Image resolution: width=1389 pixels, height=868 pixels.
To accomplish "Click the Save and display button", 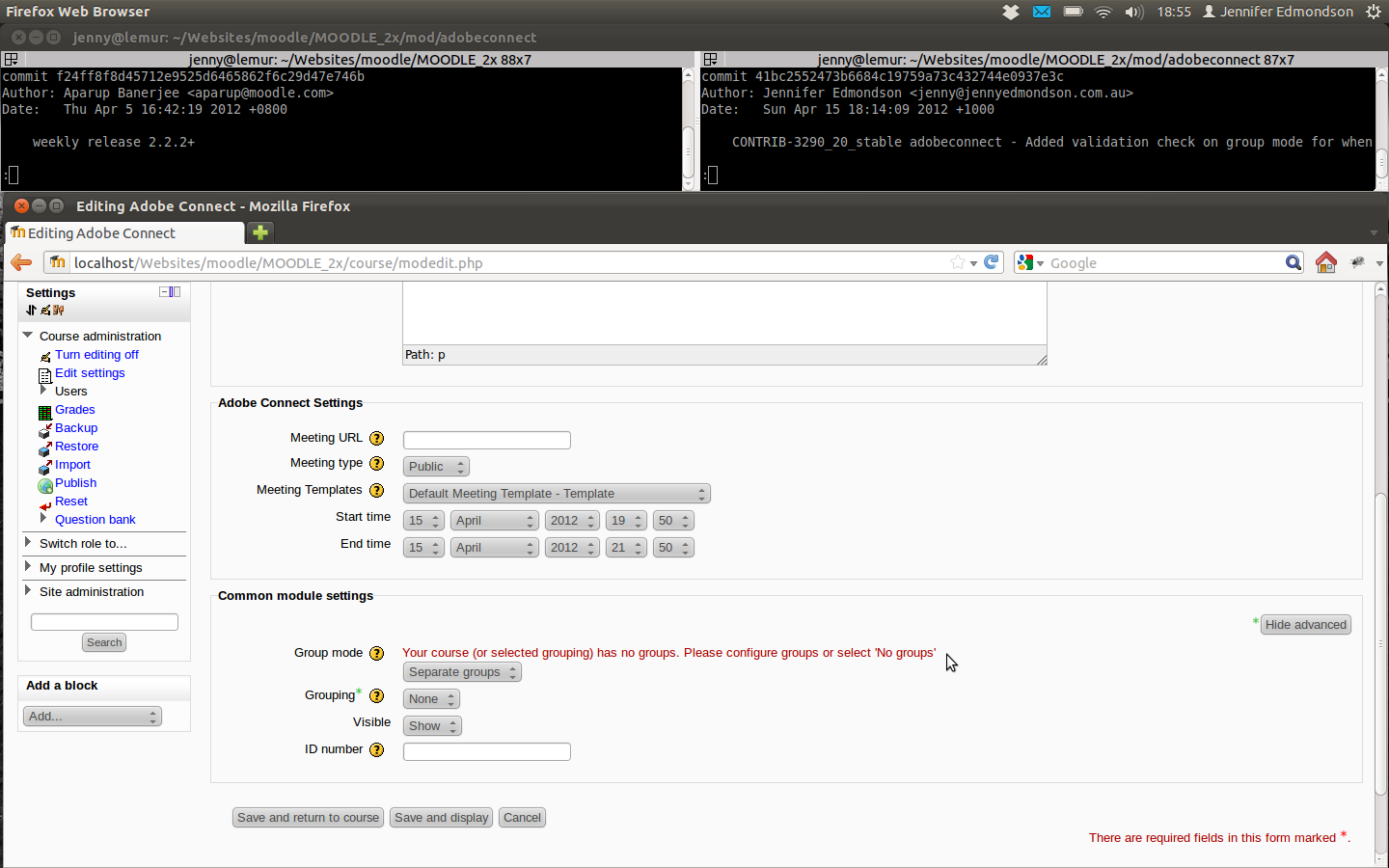I will click(x=442, y=818).
